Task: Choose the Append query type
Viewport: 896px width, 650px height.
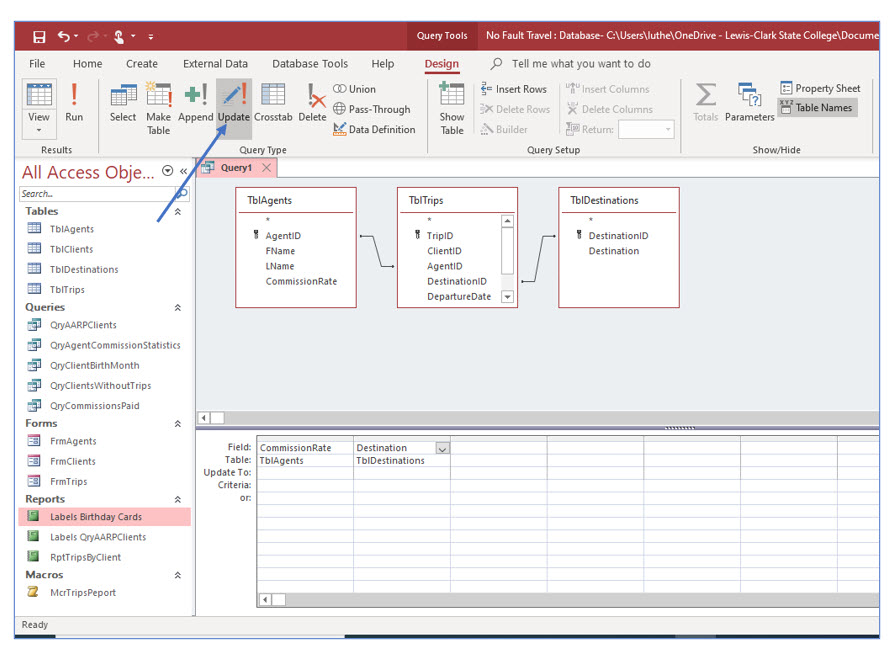Action: pyautogui.click(x=195, y=102)
